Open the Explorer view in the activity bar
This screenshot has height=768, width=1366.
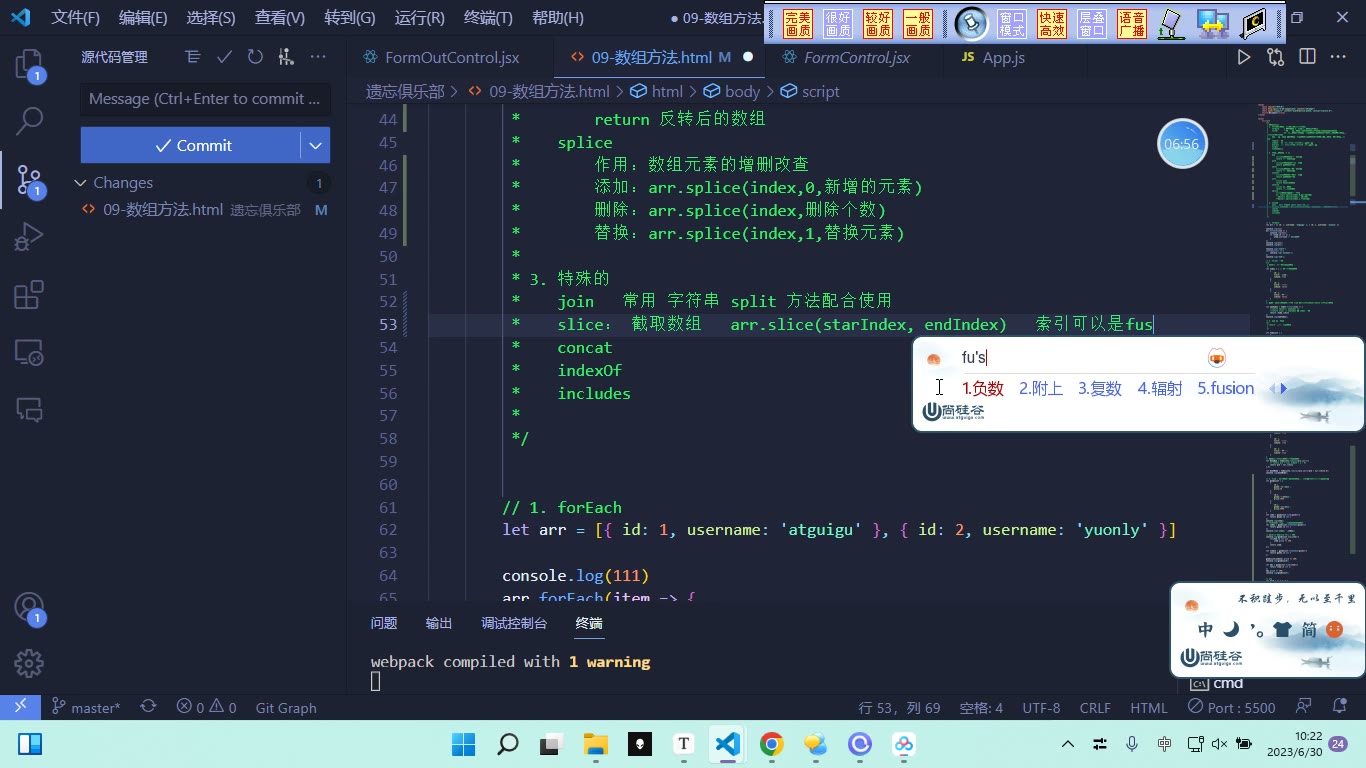(29, 65)
